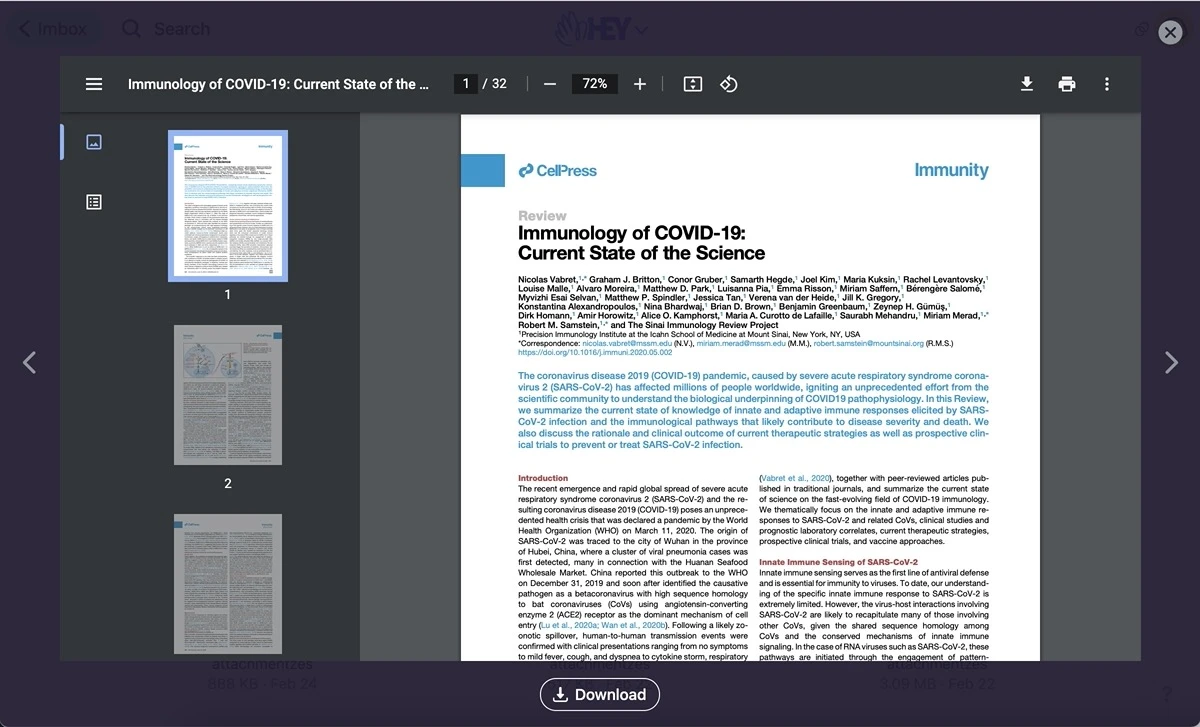Viewport: 1200px width, 727px height.
Task: Zoom out with the minus button
Action: (x=549, y=84)
